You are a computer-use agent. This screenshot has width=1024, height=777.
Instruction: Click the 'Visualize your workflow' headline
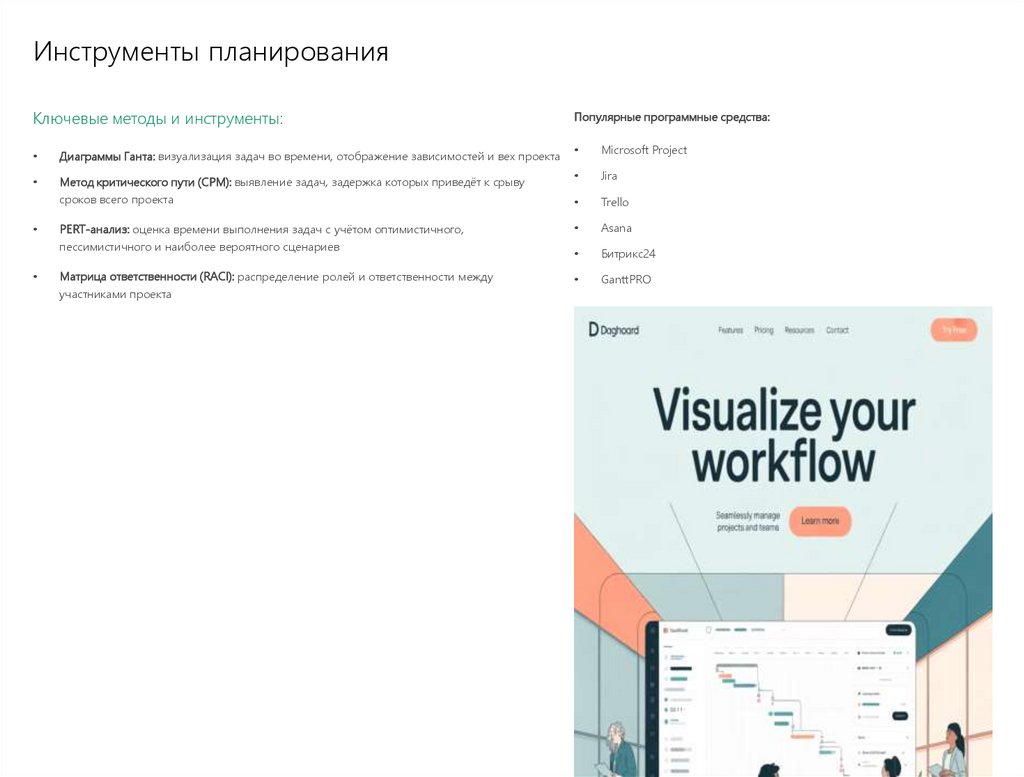784,435
